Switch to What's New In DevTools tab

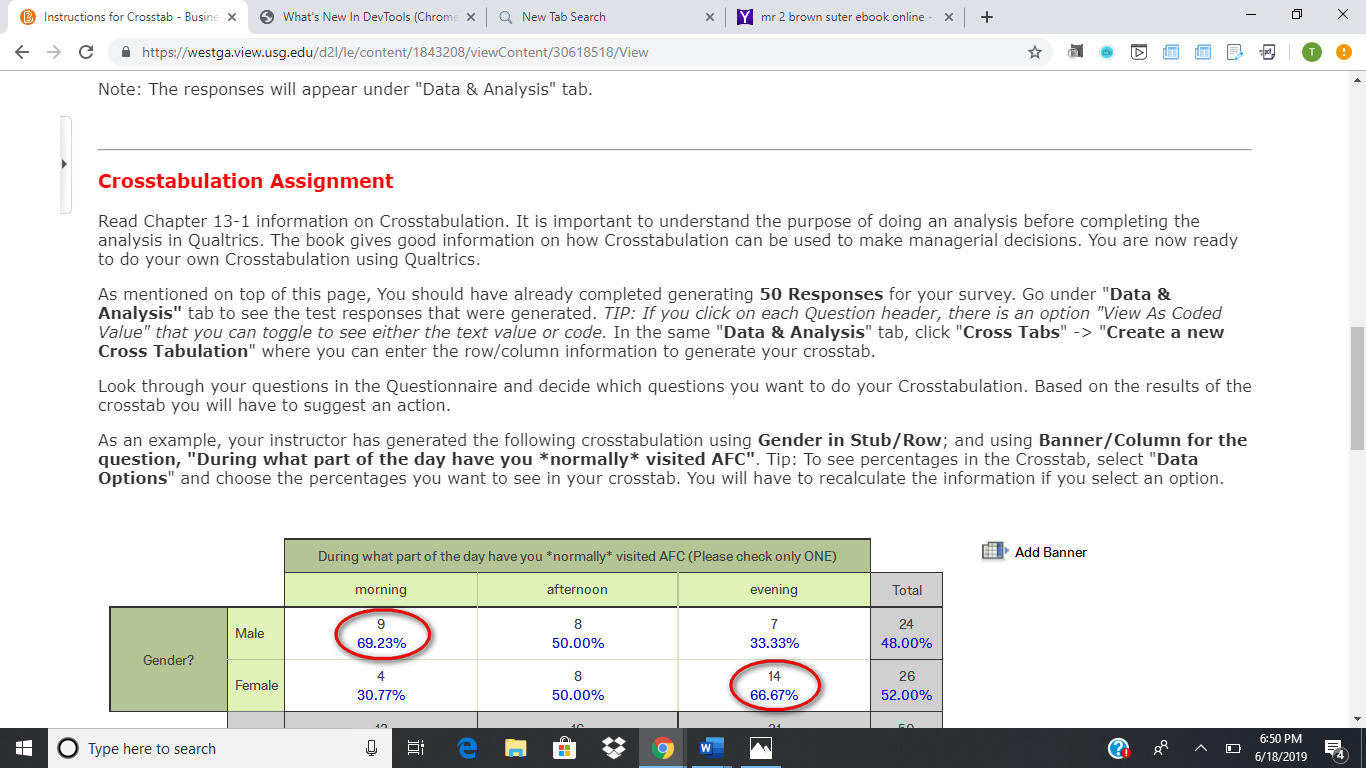(368, 17)
